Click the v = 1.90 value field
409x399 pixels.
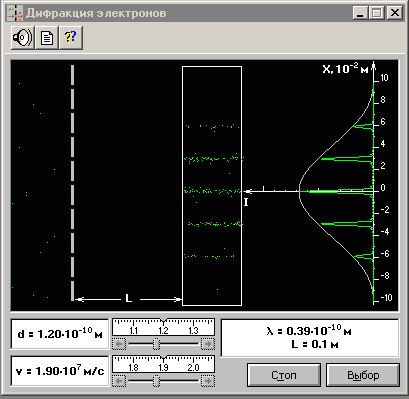coord(60,371)
